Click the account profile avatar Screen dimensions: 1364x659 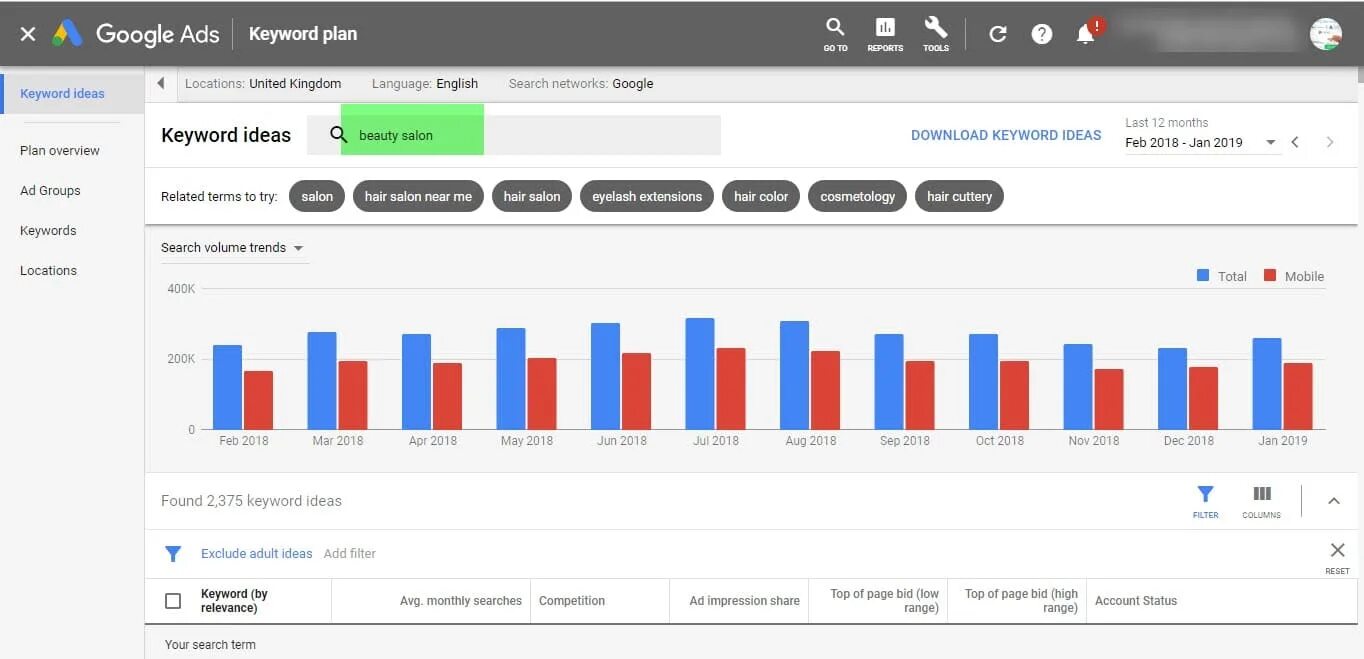tap(1325, 33)
